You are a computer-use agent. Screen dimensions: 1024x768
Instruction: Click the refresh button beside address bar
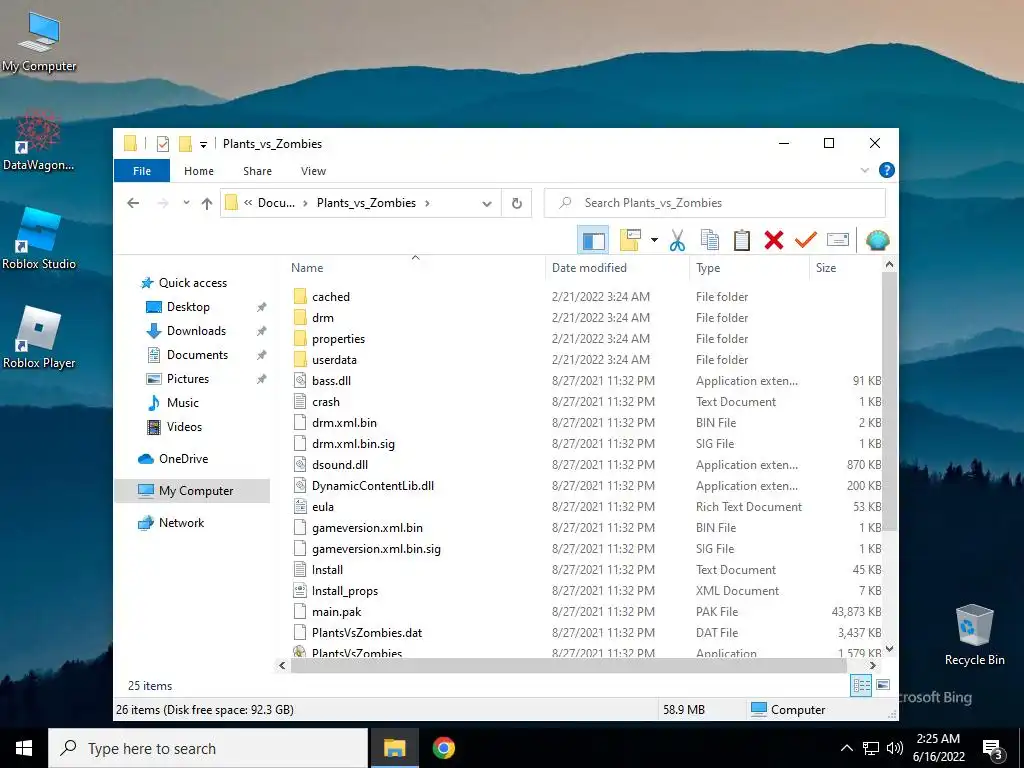(517, 203)
